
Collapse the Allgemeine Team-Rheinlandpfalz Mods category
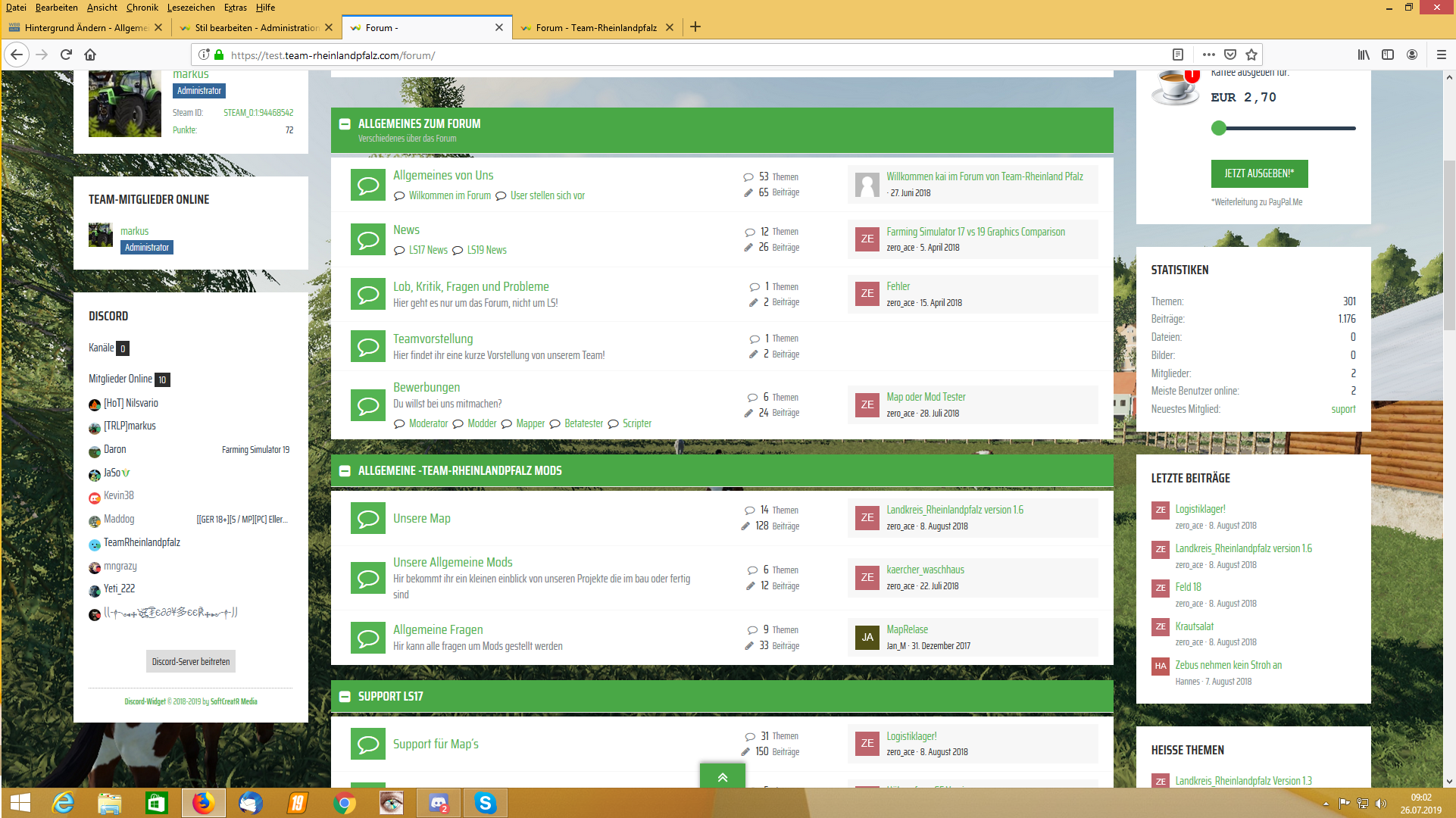(x=345, y=471)
